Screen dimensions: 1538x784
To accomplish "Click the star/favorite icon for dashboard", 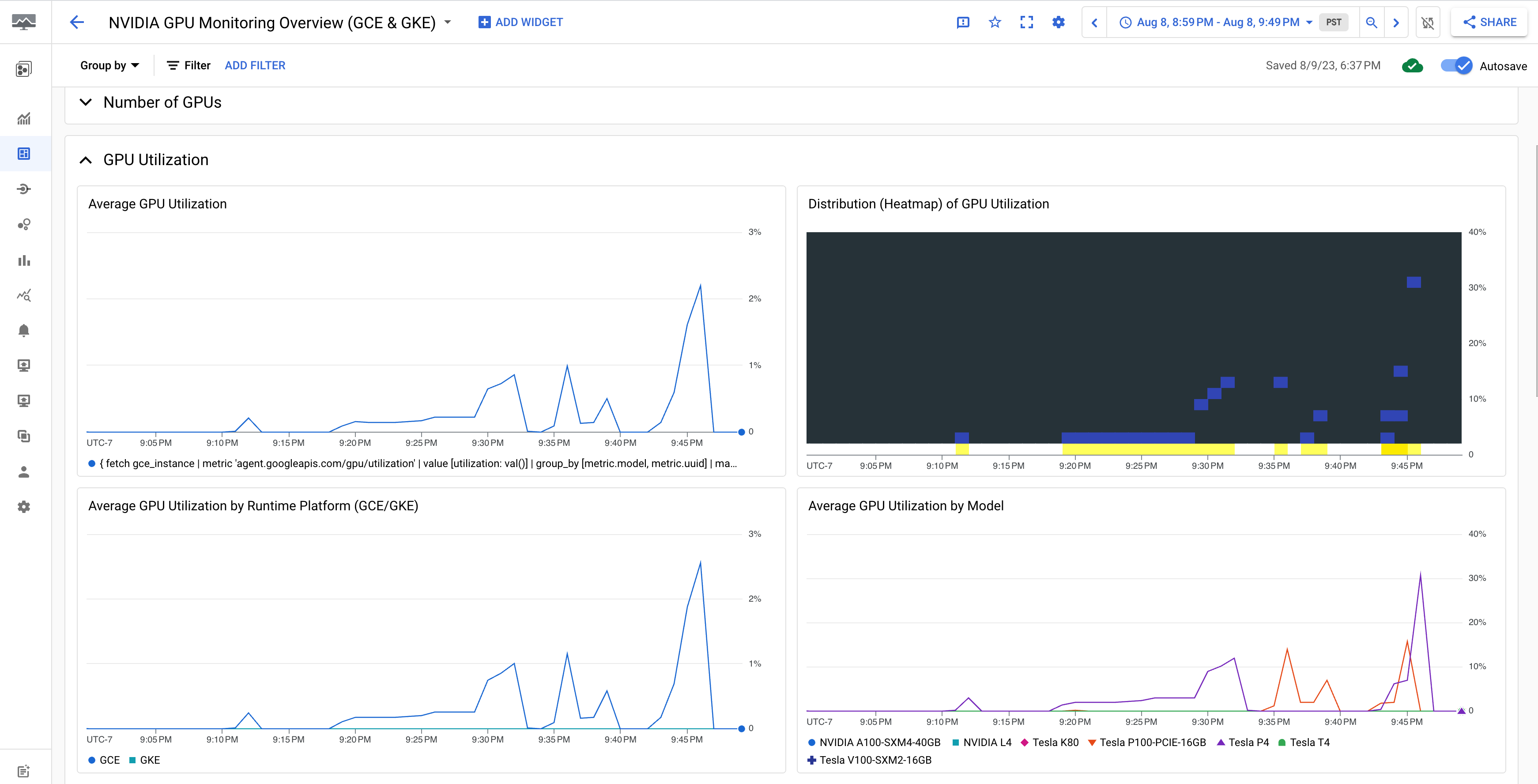I will [x=995, y=22].
